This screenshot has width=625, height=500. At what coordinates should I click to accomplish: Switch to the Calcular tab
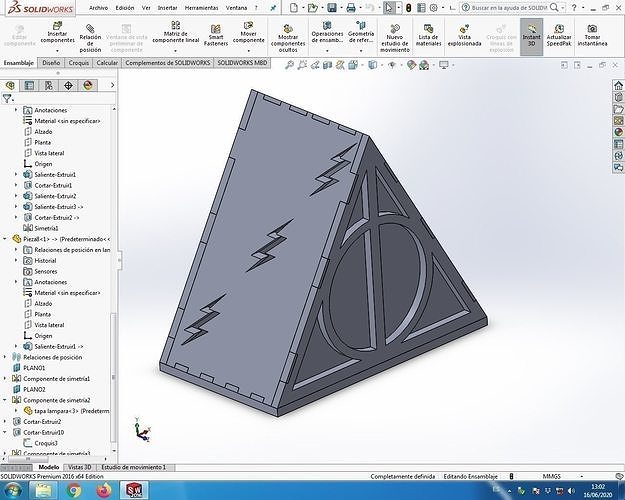107,63
